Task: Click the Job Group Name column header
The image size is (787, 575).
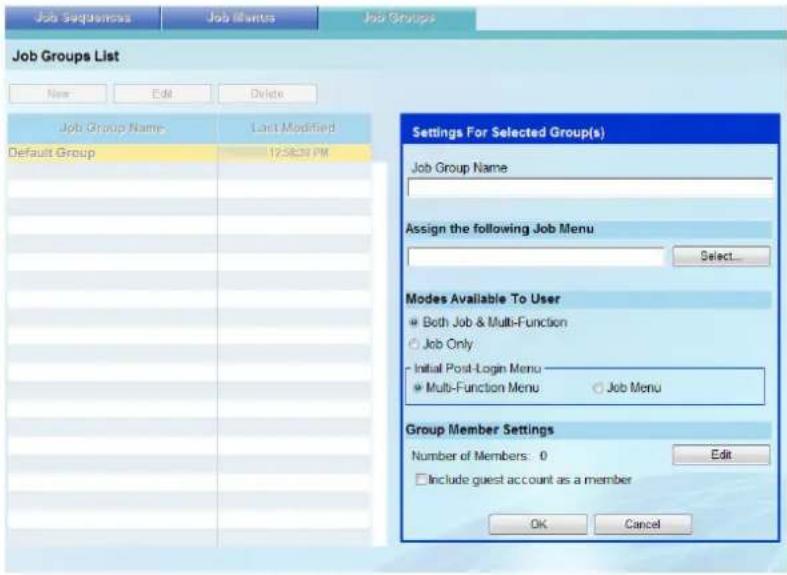Action: 112,128
